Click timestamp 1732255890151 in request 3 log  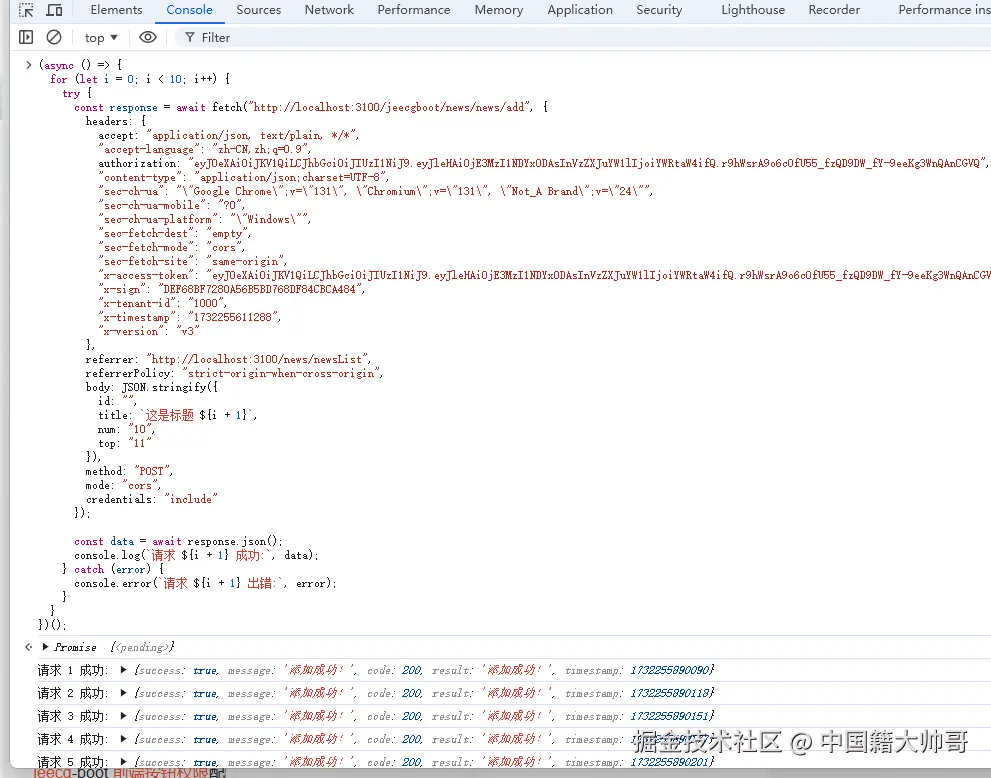[670, 715]
